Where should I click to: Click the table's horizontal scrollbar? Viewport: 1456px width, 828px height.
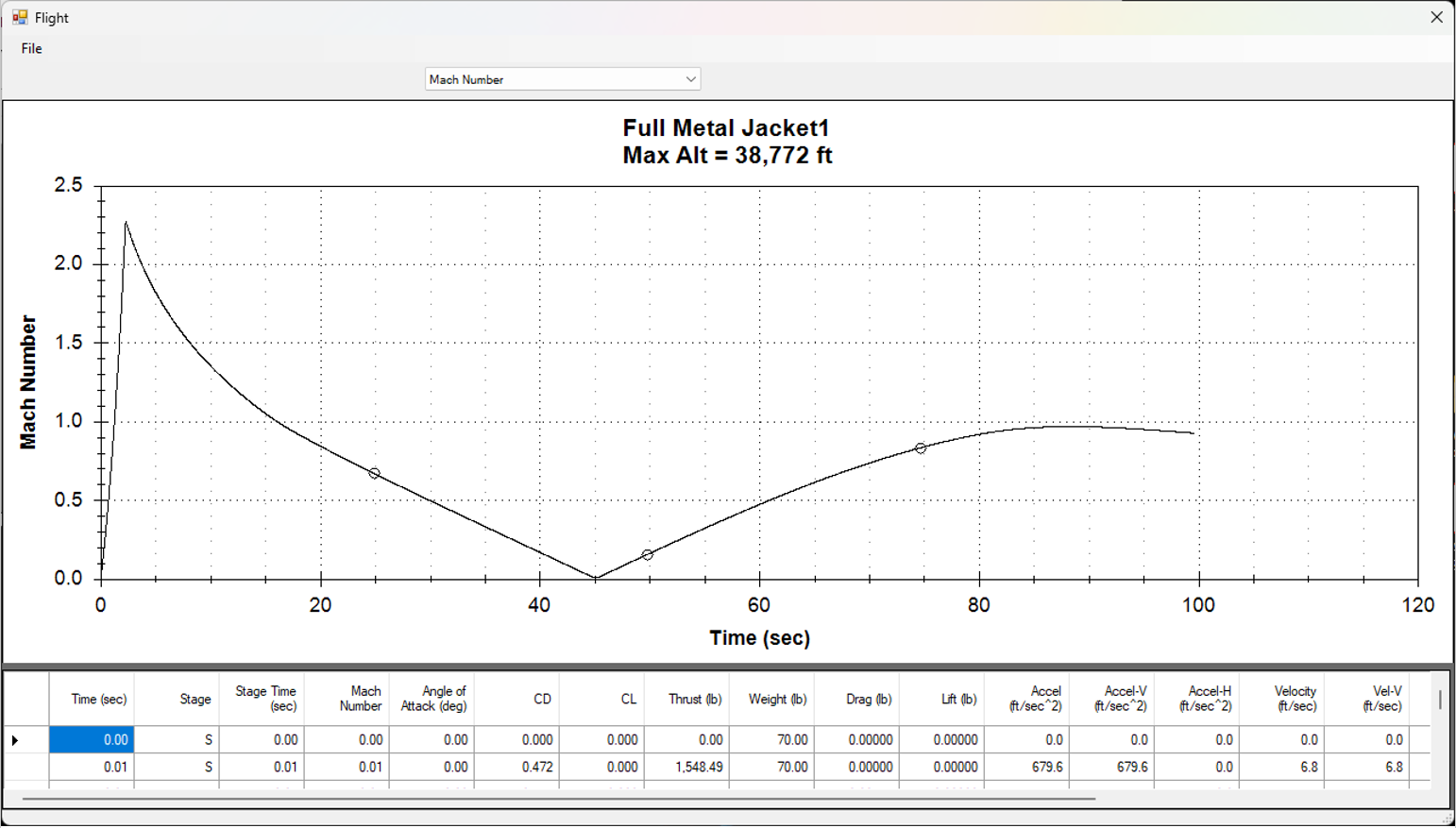(557, 799)
